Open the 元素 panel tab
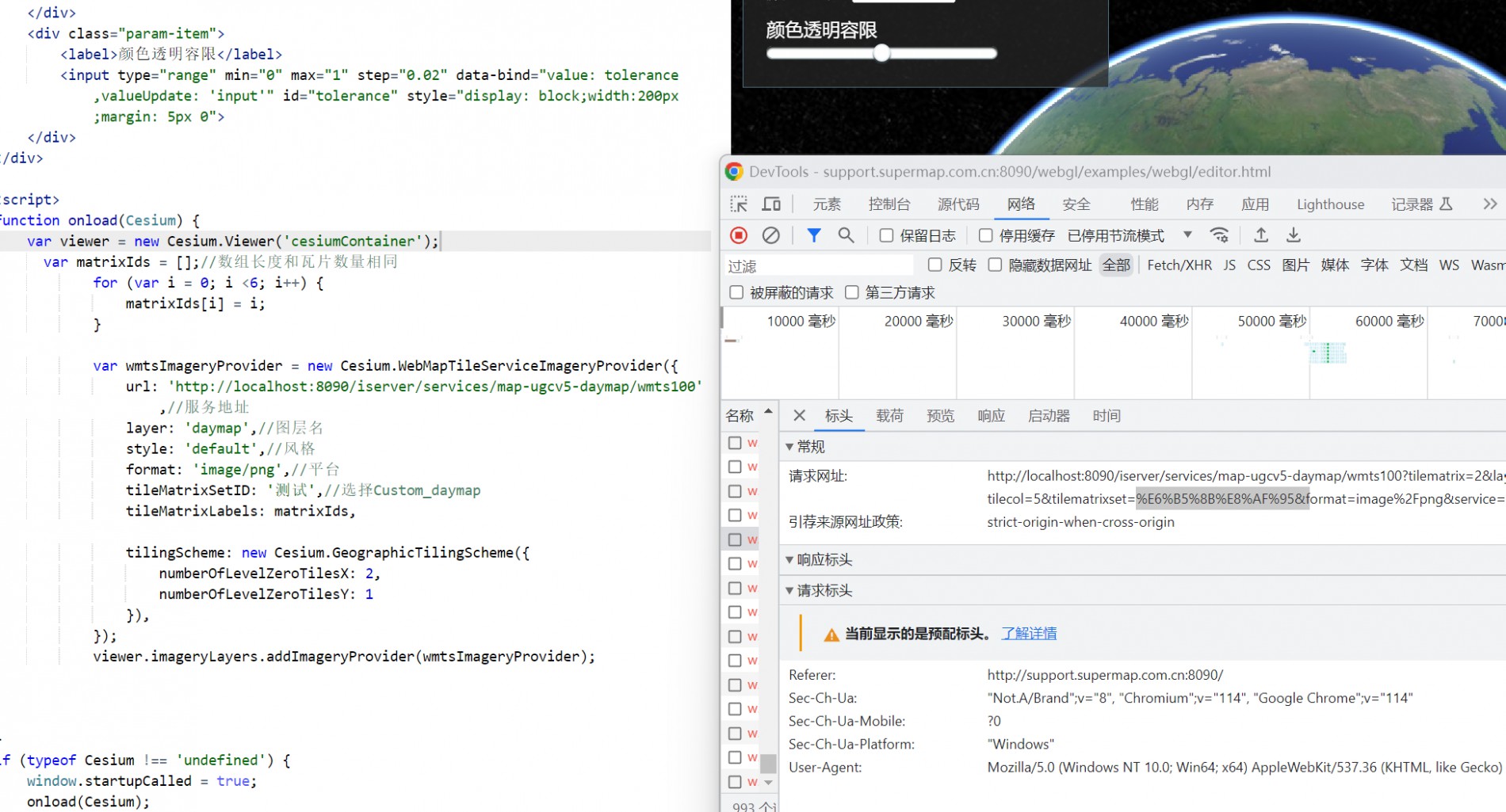The image size is (1506, 812). coord(827,204)
